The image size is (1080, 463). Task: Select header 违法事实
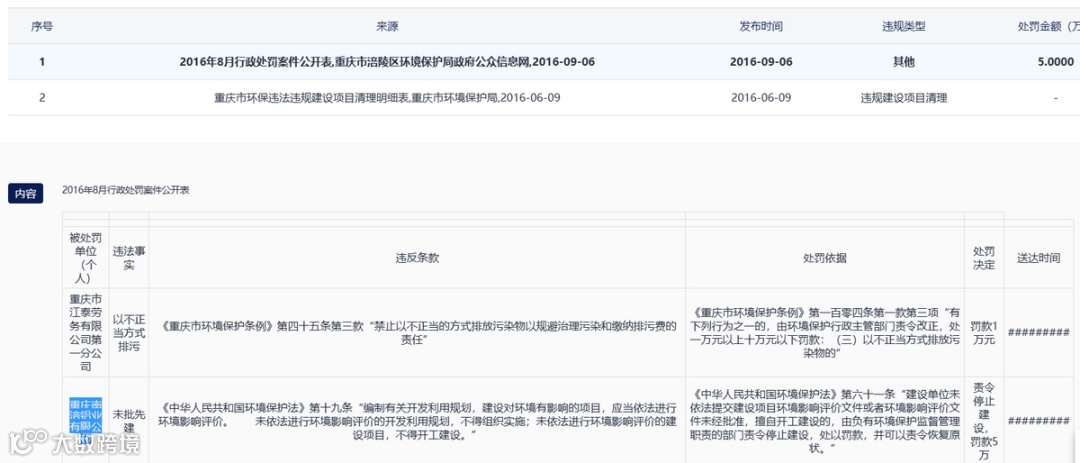(x=129, y=258)
